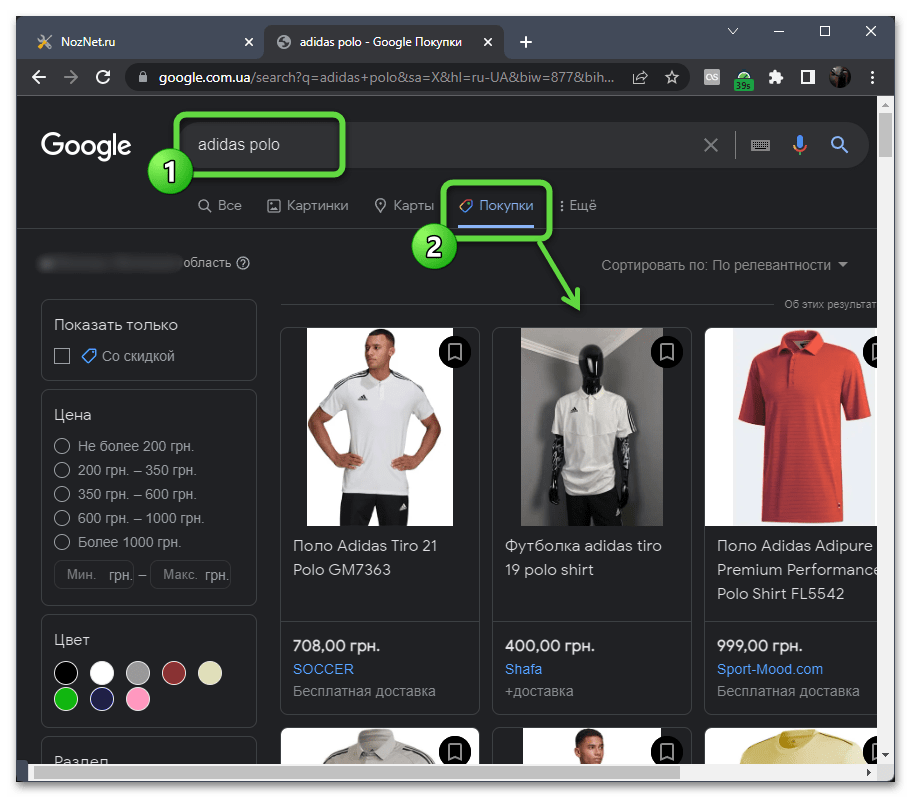Open the red Adipure polo photo

click(x=791, y=427)
